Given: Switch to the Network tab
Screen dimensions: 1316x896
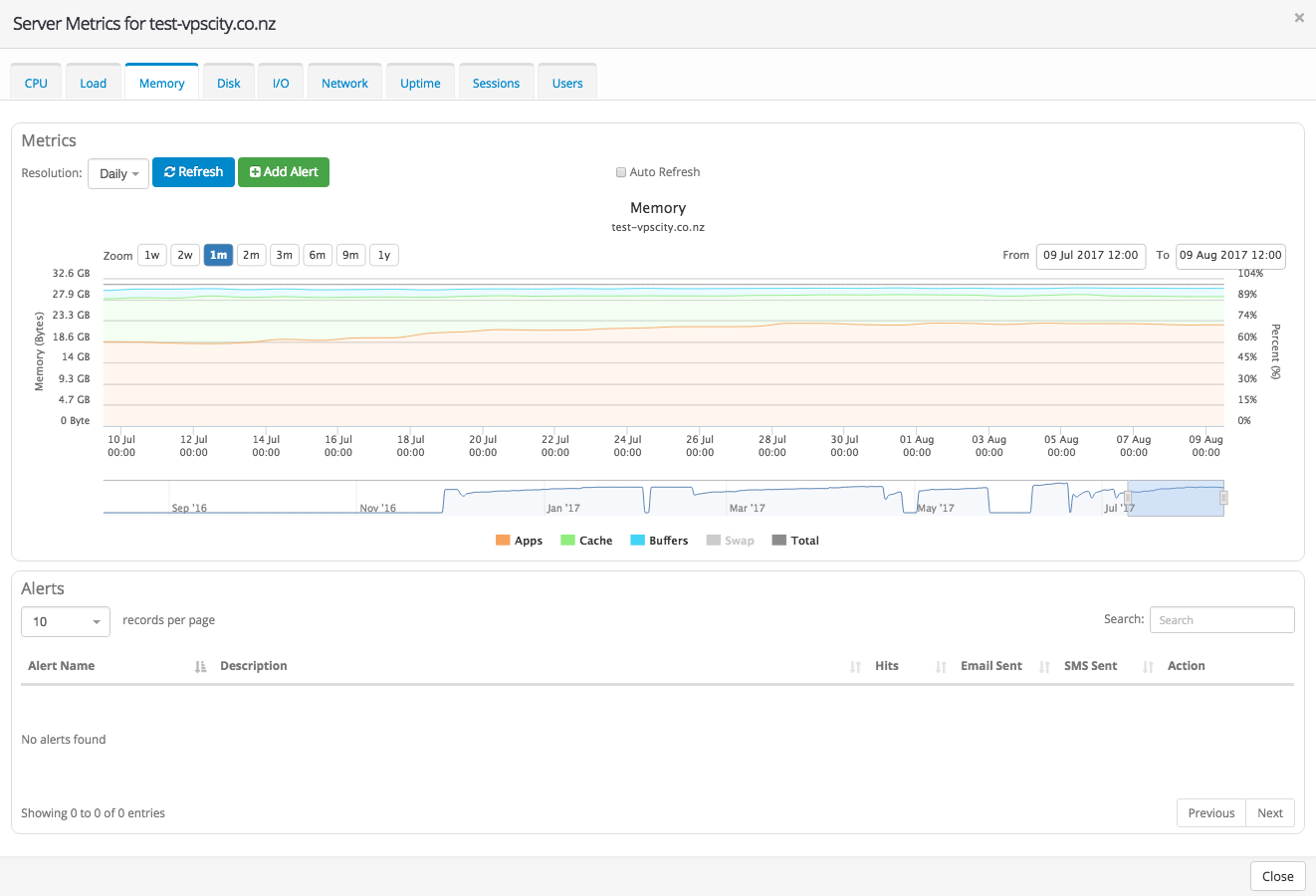Looking at the screenshot, I should pos(344,84).
